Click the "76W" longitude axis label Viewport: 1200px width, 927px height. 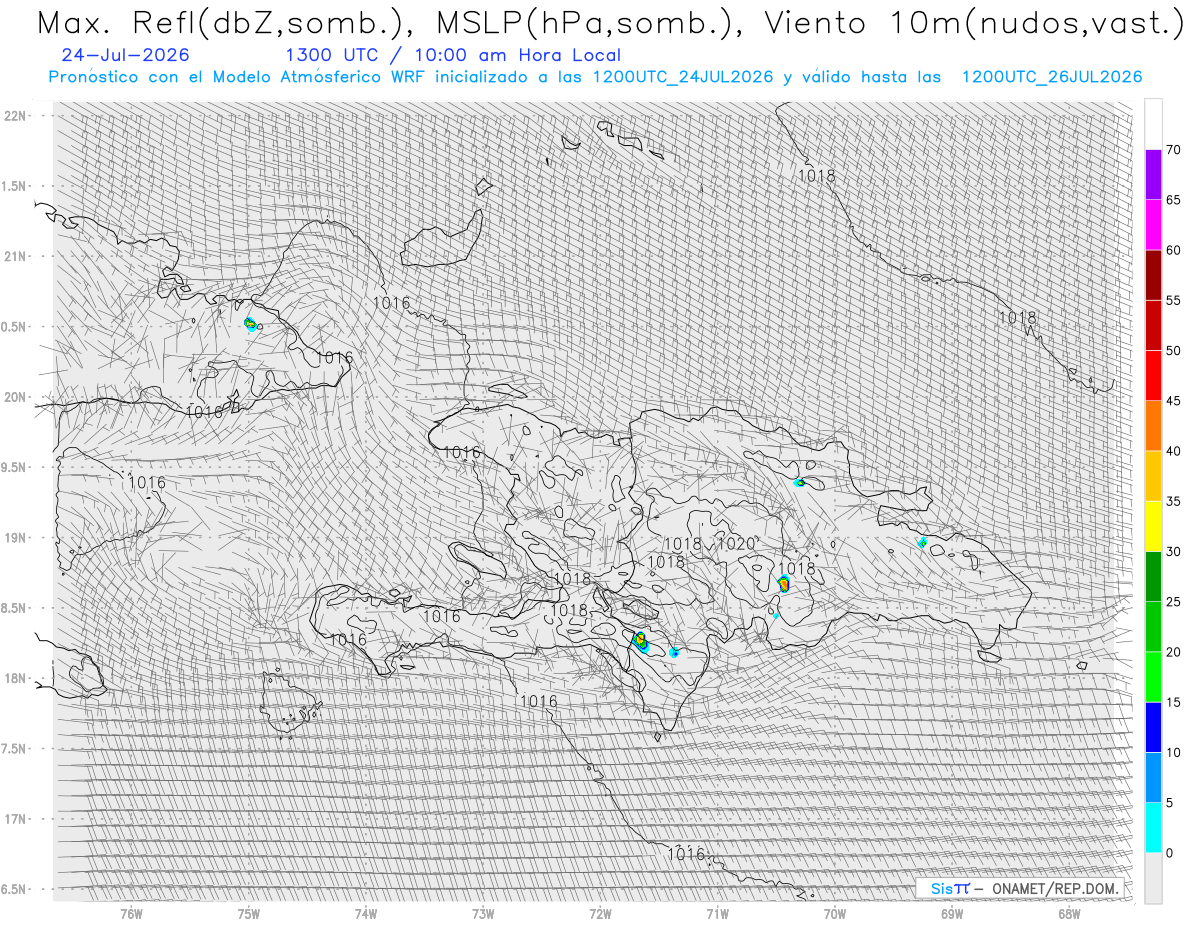pyautogui.click(x=131, y=913)
